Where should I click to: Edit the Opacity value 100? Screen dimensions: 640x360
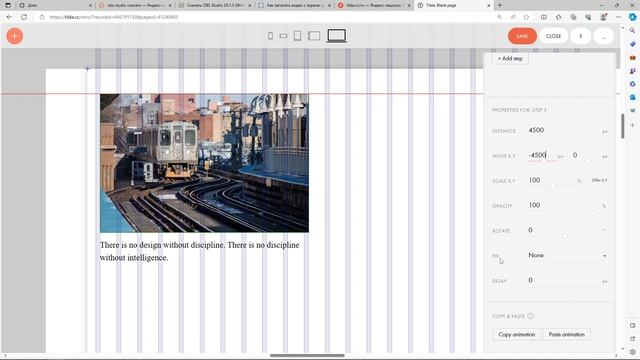(x=563, y=205)
